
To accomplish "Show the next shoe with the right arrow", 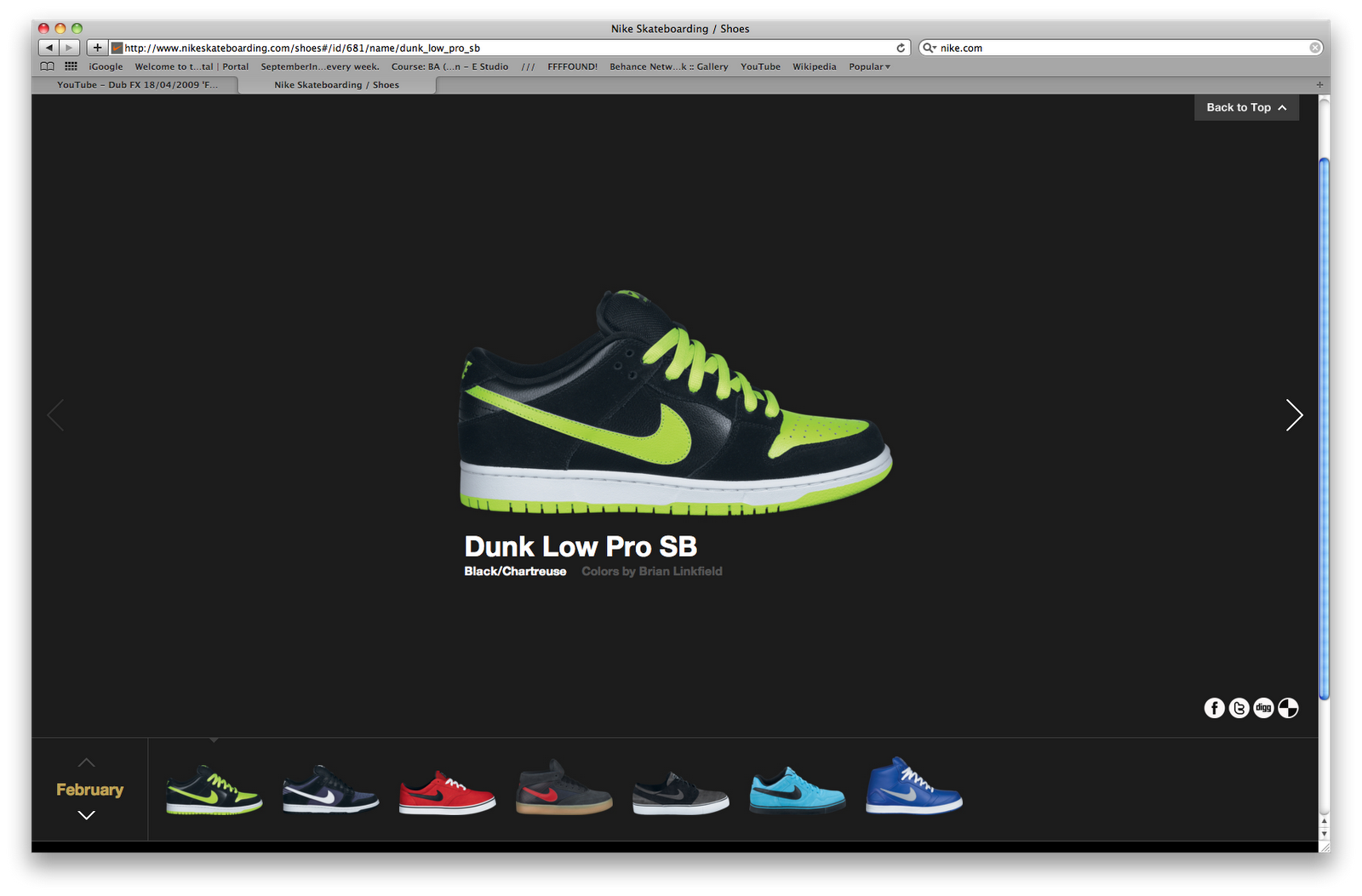I will 1294,415.
